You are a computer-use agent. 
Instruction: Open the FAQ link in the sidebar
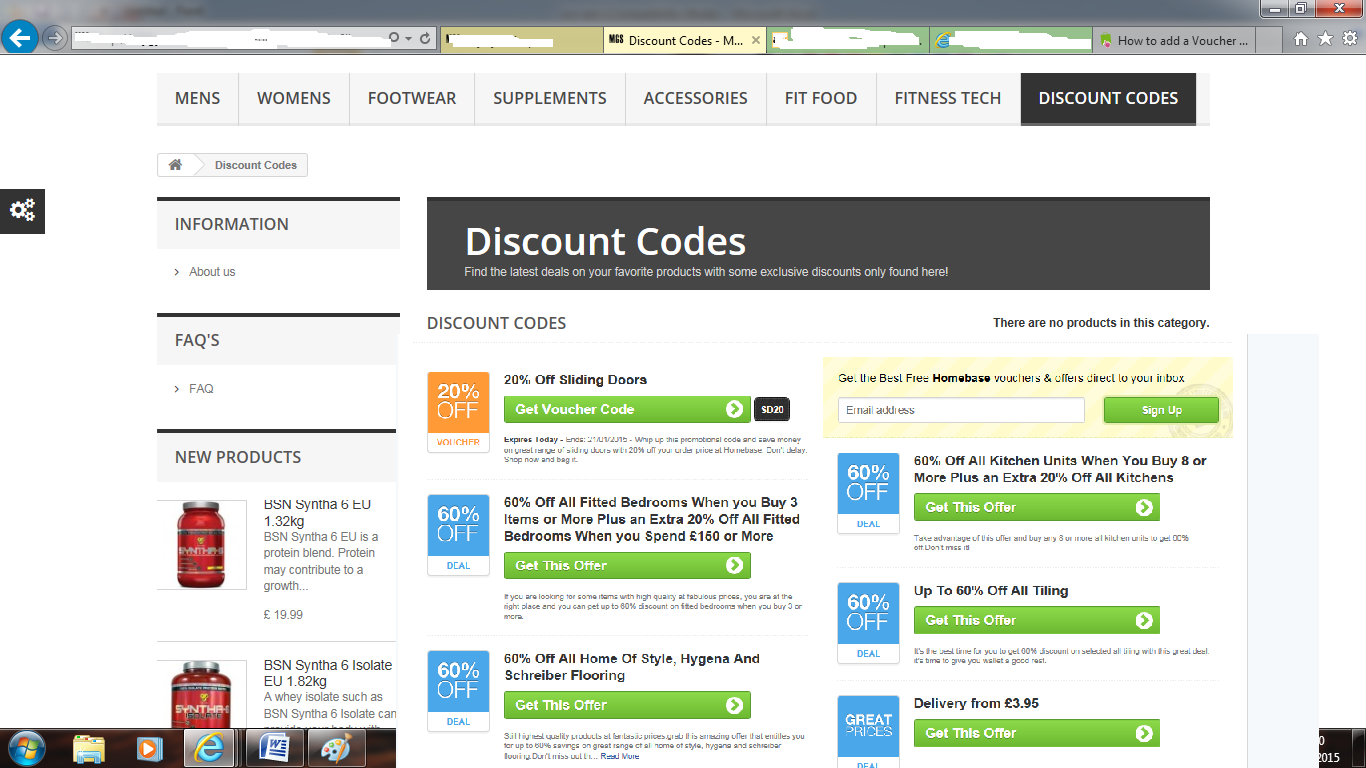click(201, 389)
